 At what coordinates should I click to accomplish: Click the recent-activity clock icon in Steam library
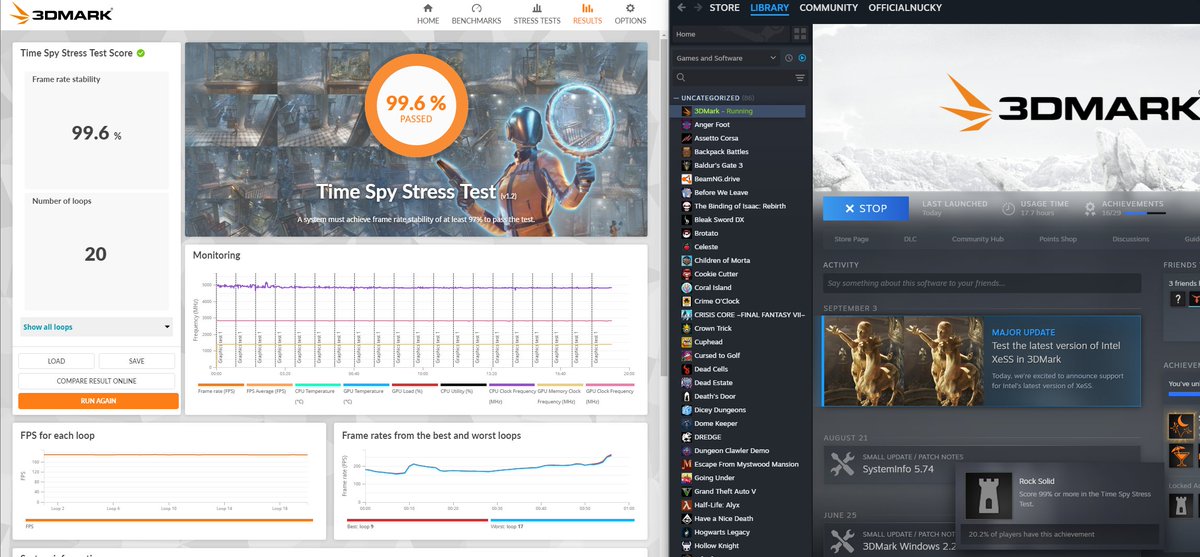pyautogui.click(x=789, y=58)
